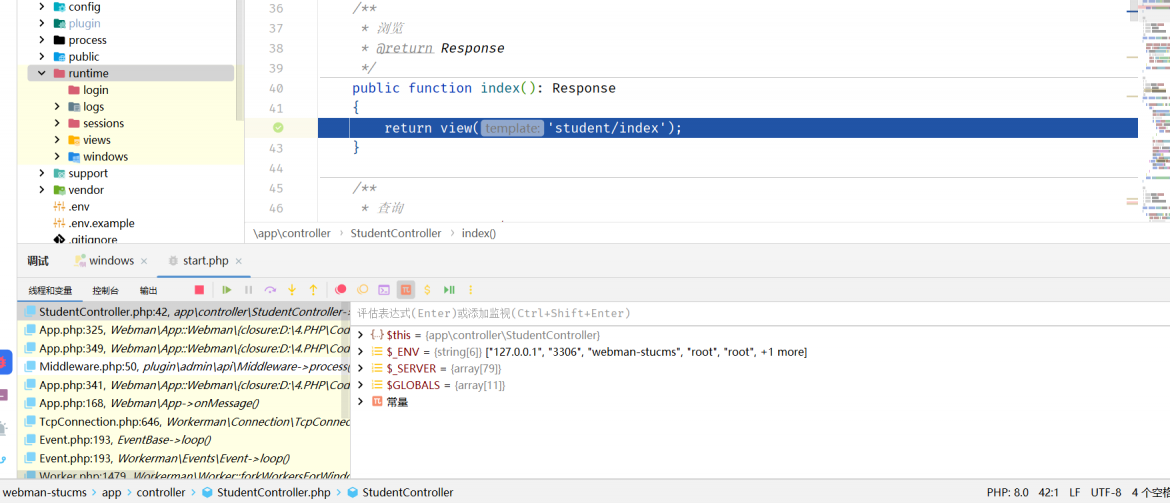
Task: Close the windows debug tab
Action: click(x=144, y=261)
